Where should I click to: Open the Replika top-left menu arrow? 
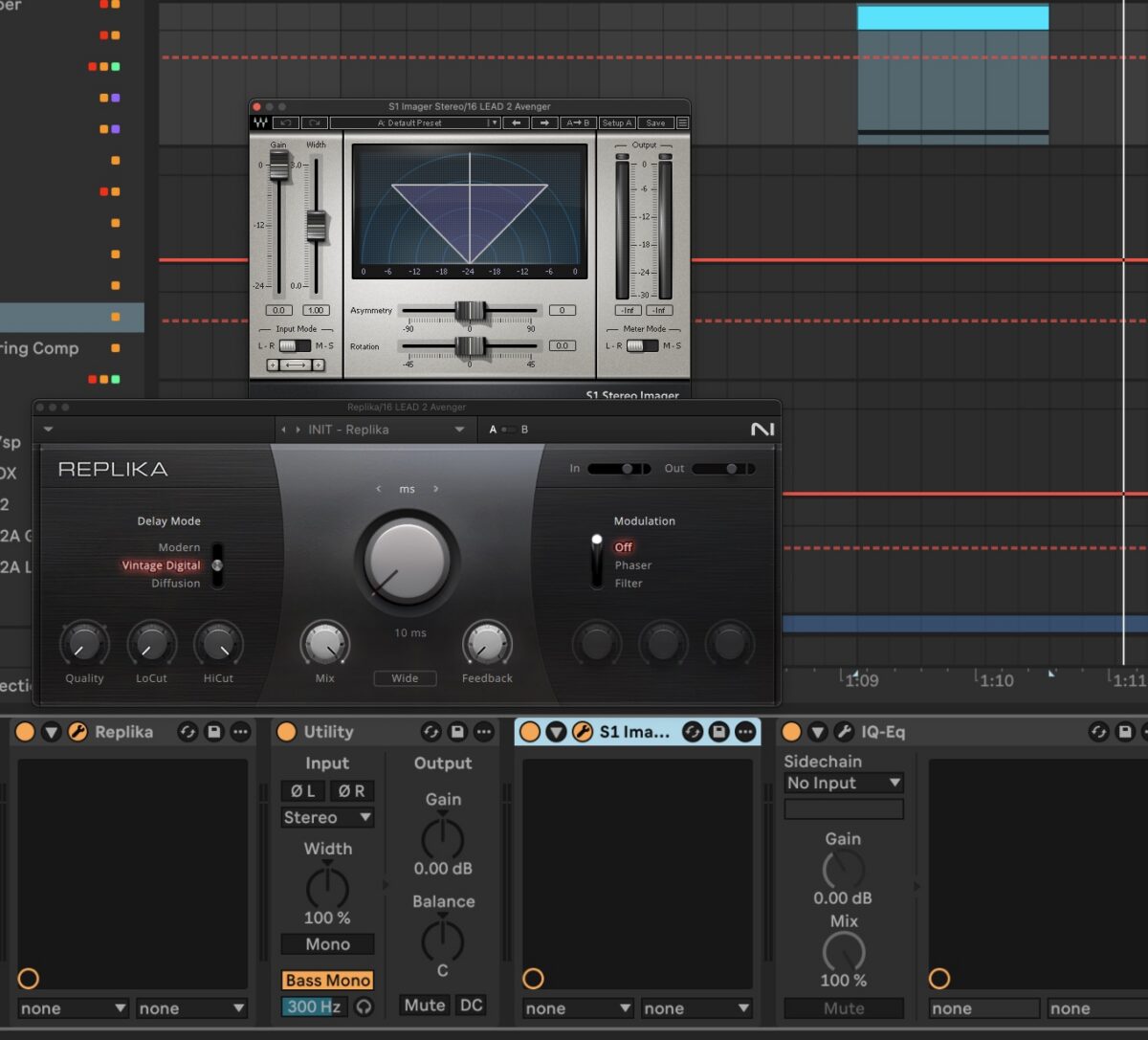pyautogui.click(x=48, y=430)
